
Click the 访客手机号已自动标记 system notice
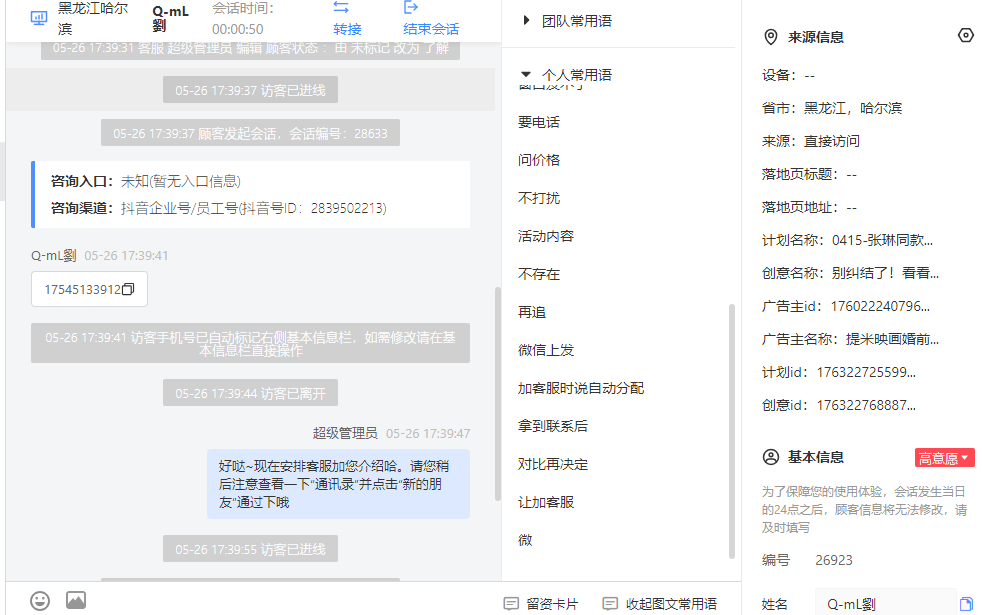(251, 343)
